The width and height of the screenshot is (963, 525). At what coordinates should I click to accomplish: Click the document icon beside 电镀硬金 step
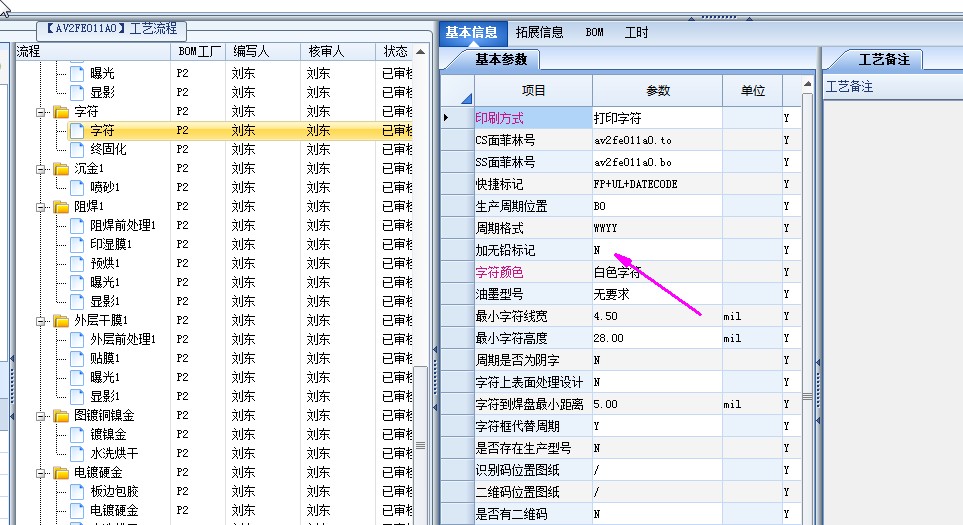(77, 511)
